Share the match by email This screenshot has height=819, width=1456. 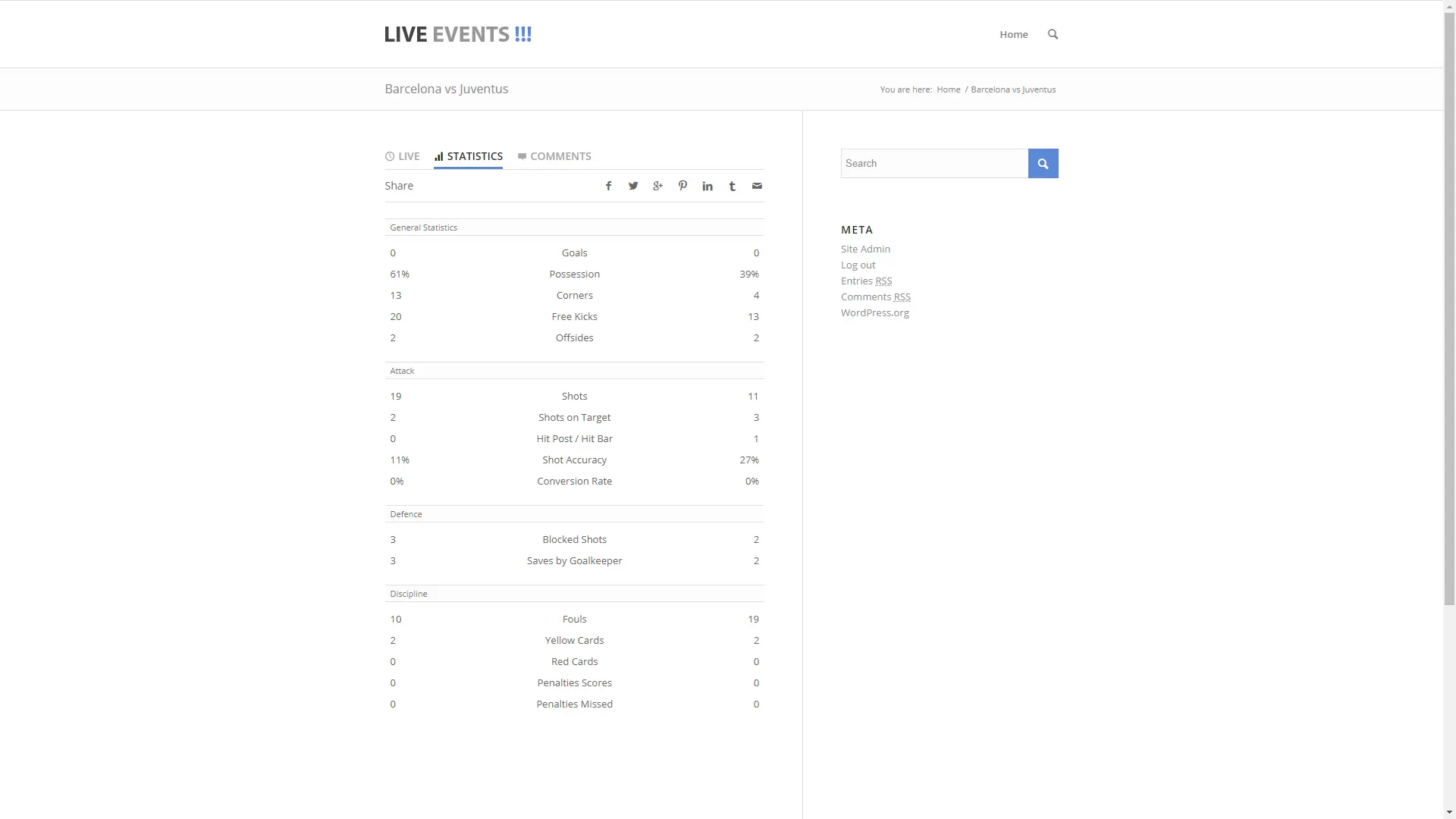tap(757, 186)
